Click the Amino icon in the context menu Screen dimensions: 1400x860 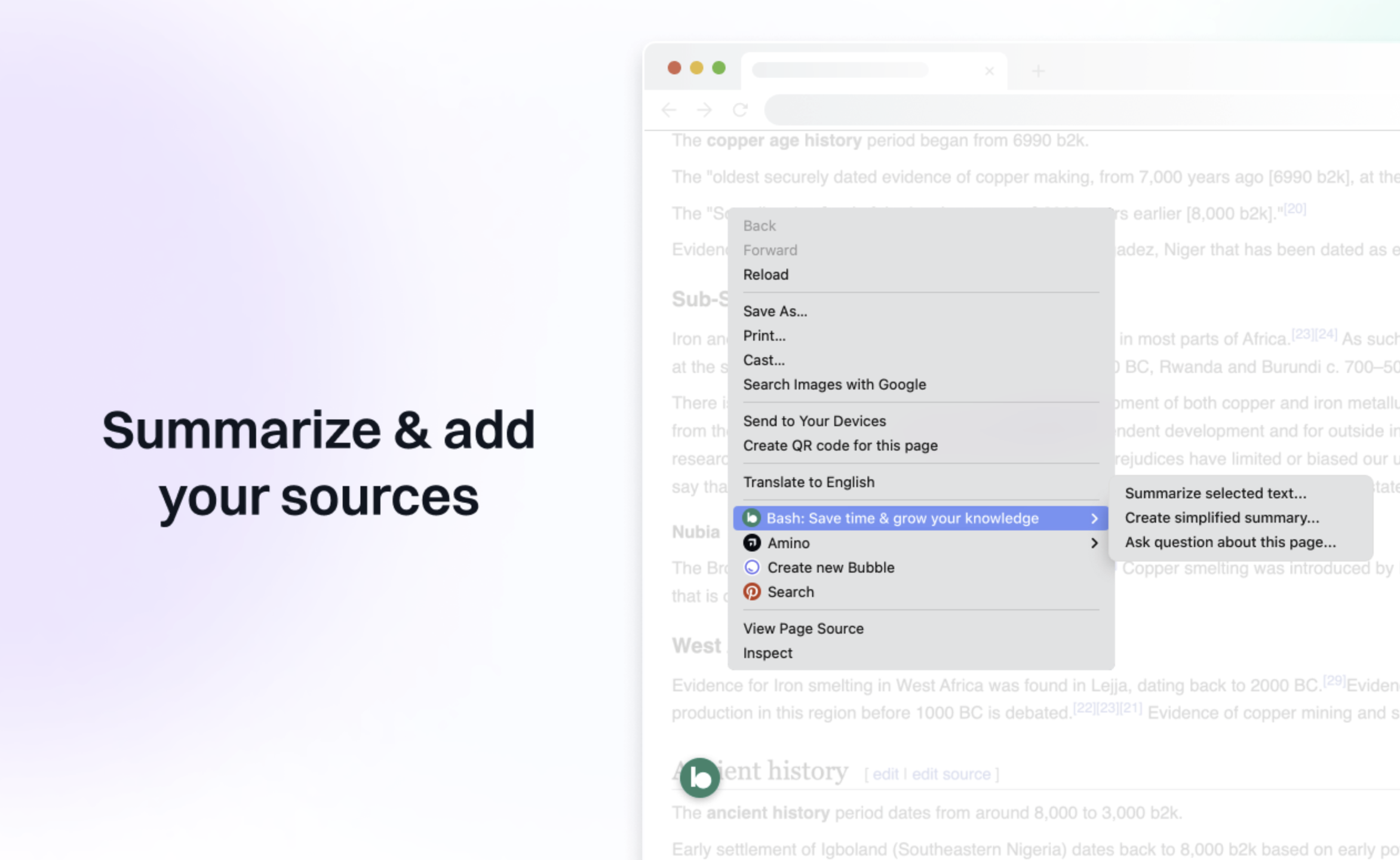[x=751, y=542]
